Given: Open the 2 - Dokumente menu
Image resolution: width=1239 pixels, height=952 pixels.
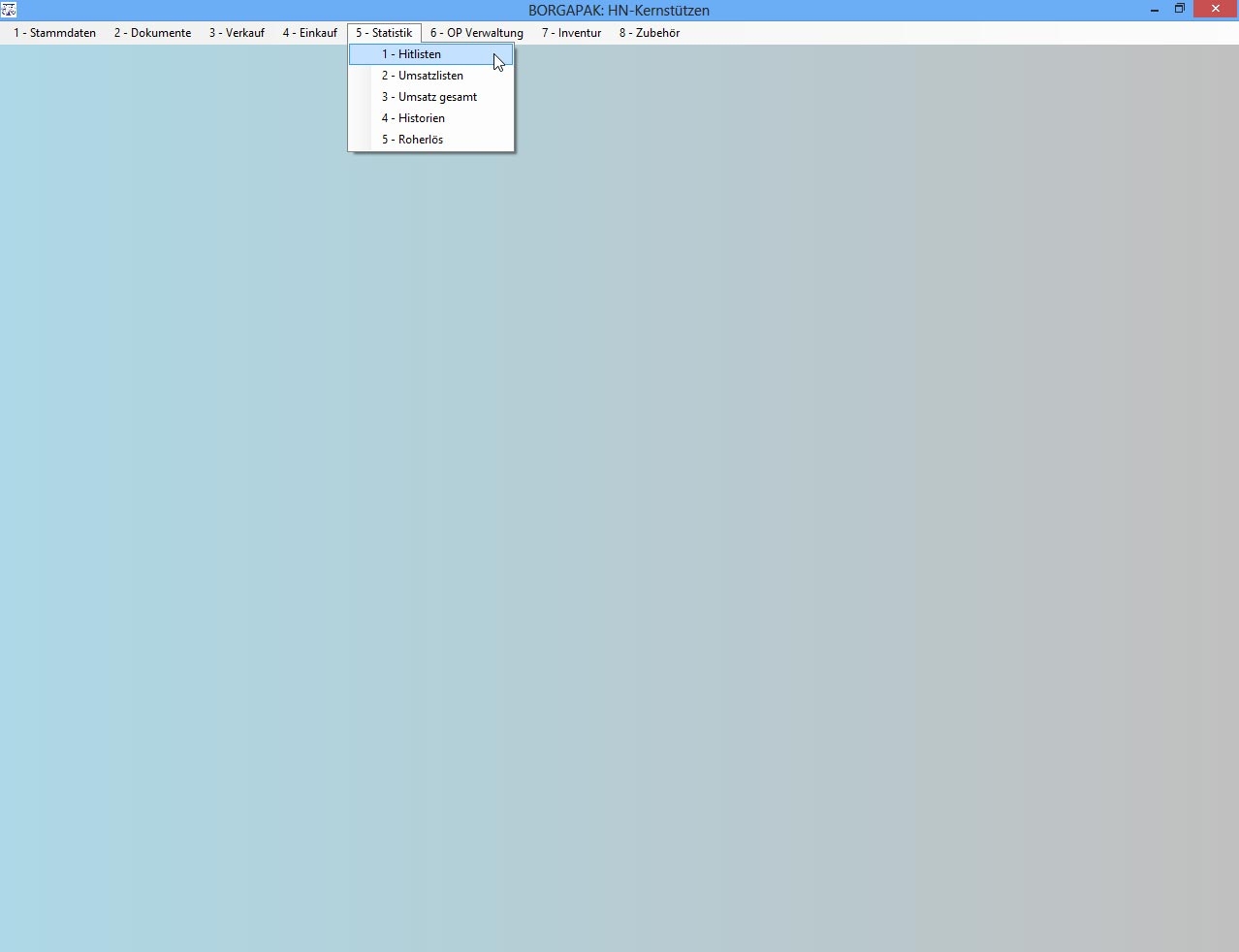Looking at the screenshot, I should pyautogui.click(x=152, y=33).
